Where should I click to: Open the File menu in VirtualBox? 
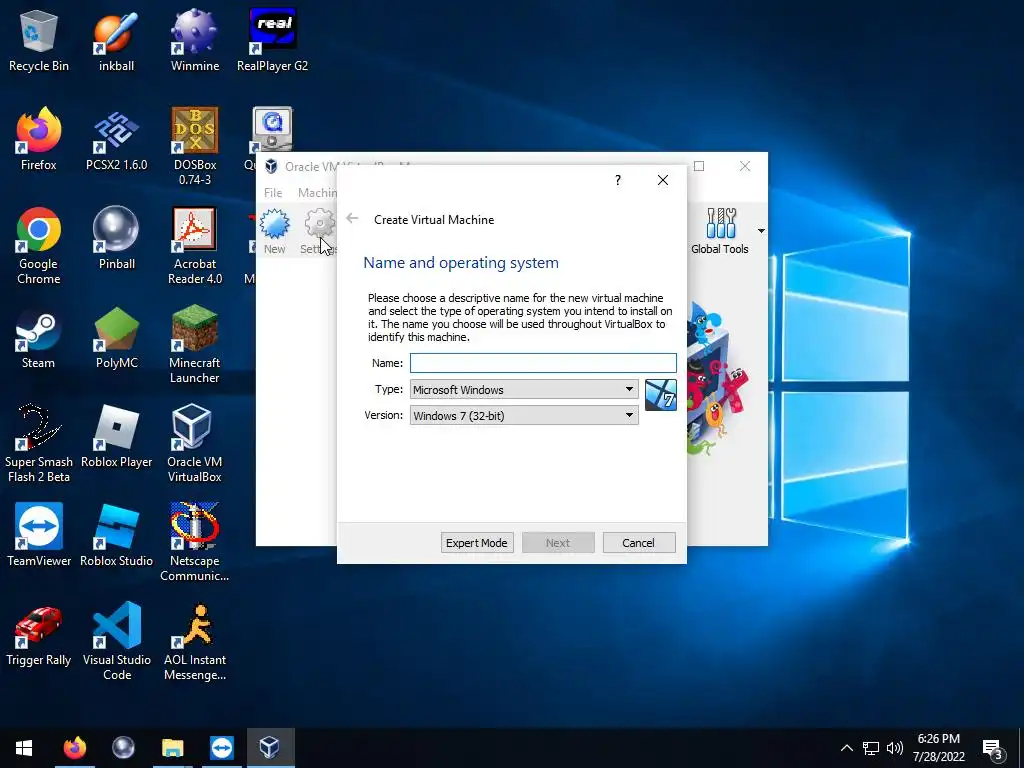coord(273,193)
